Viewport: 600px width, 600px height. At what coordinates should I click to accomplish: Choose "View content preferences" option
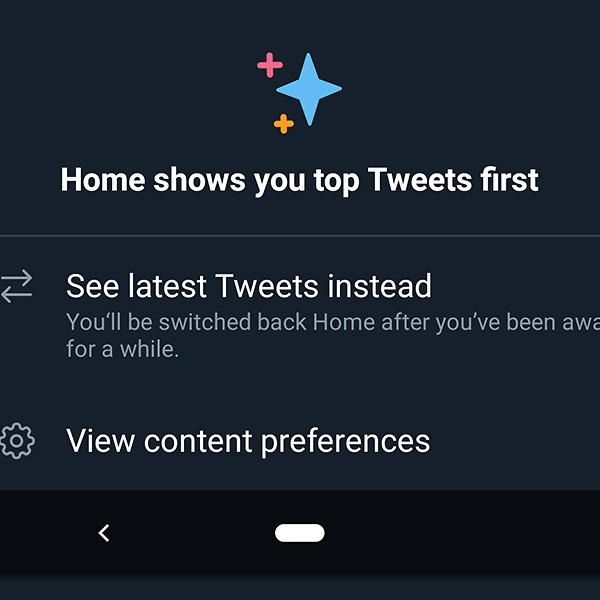248,441
